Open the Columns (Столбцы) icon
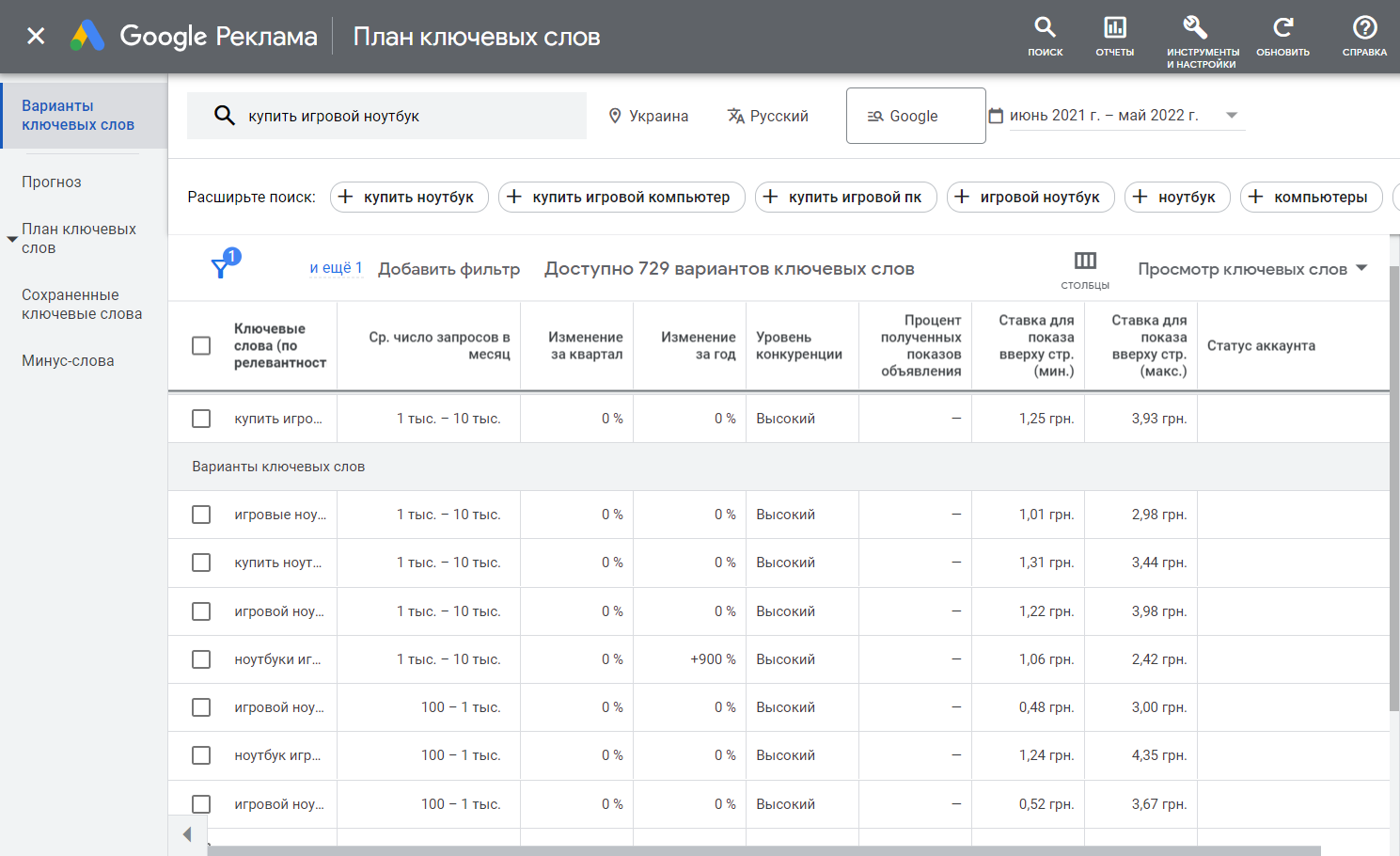 [1085, 261]
